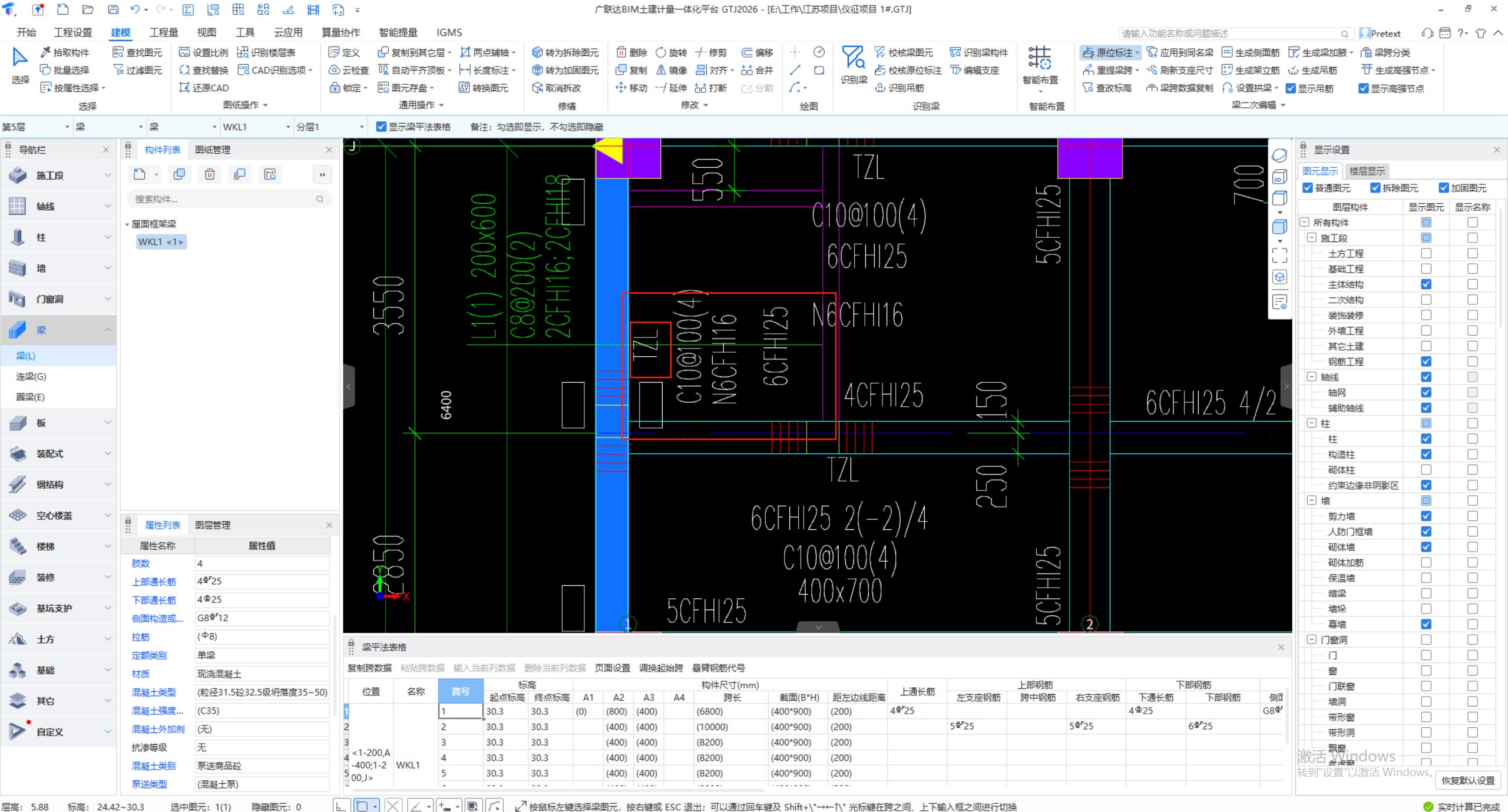Open the WKL1 component dropdown
The width and height of the screenshot is (1508, 812).
tap(288, 127)
